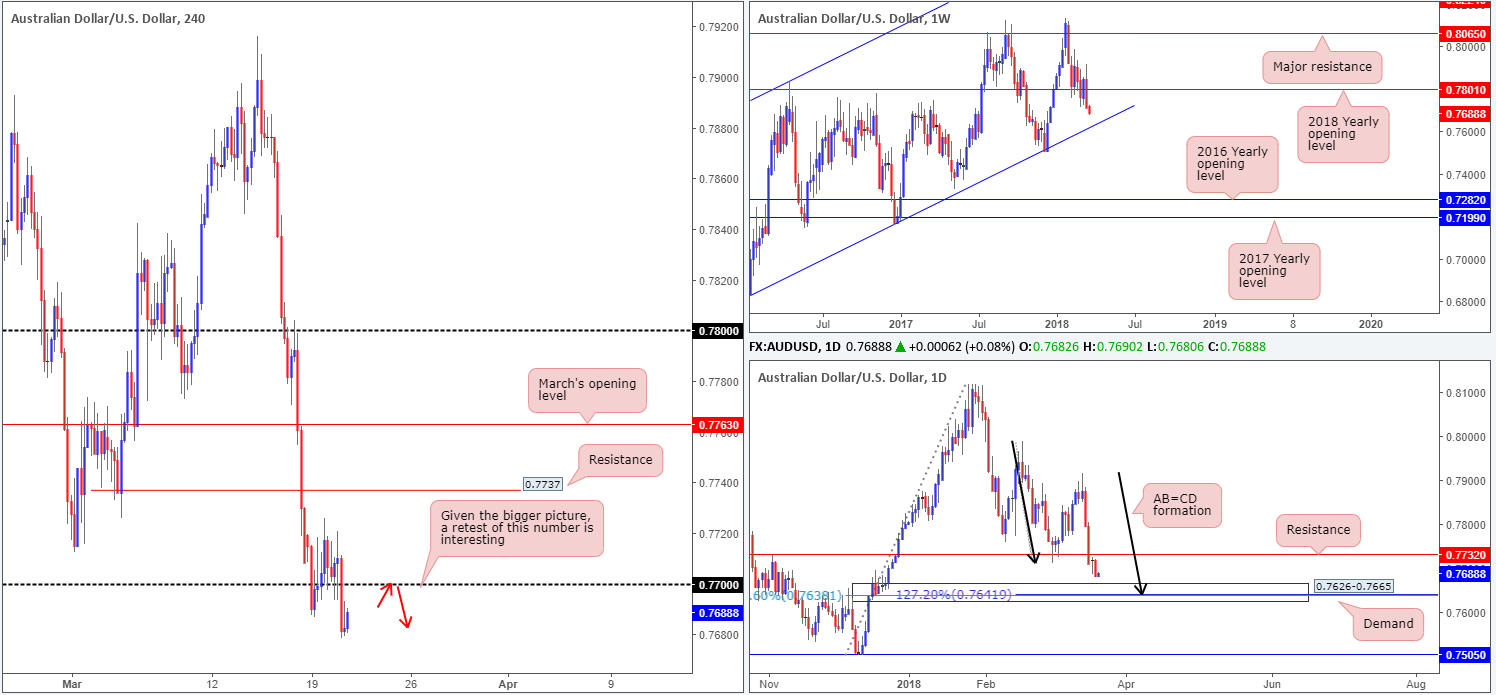Click the 'Aug' date on daily axis
This screenshot has height=695, width=1496.
coord(1415,684)
